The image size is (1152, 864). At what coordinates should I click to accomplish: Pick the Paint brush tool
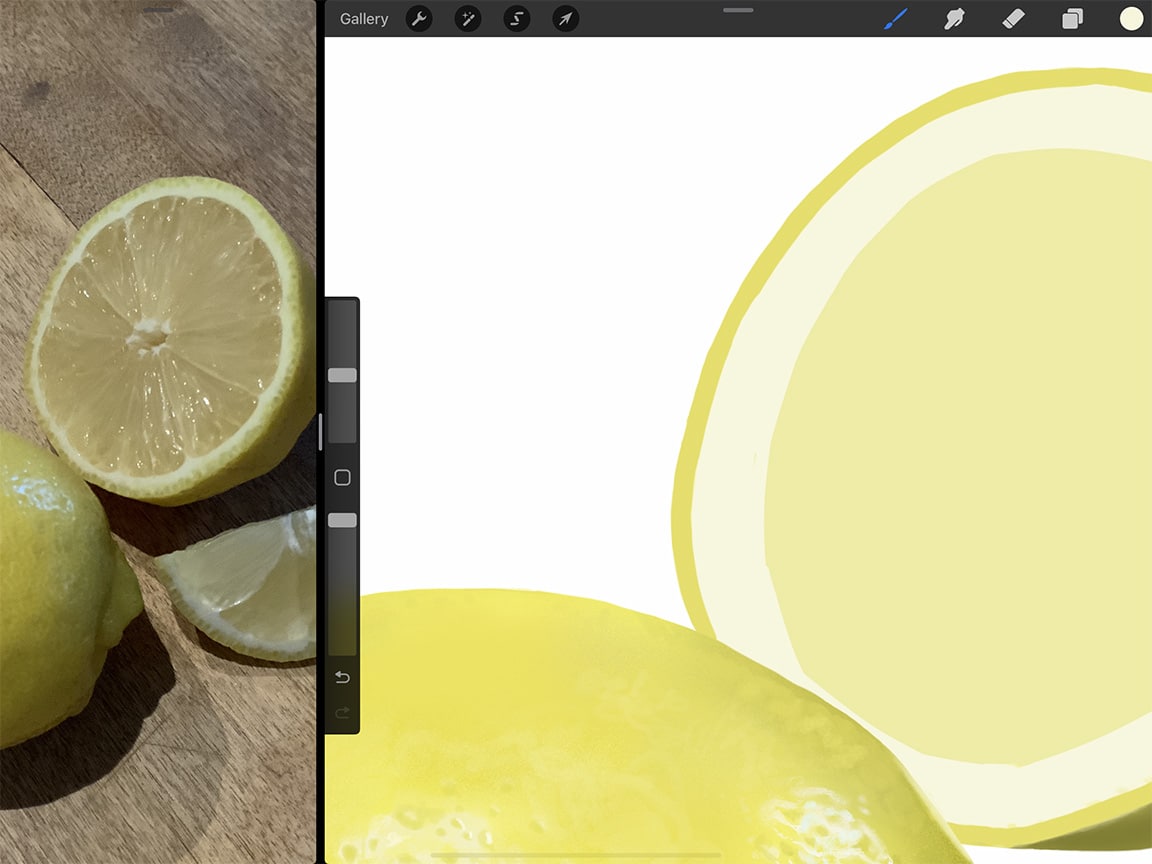[x=894, y=18]
